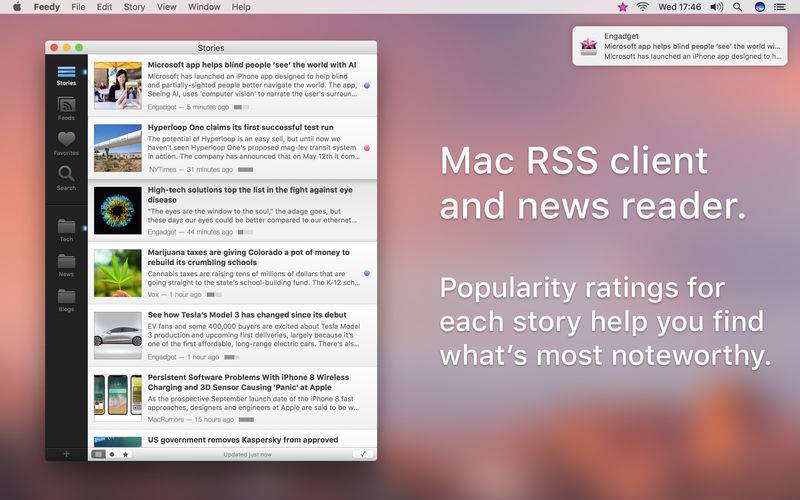Select the Tech folder
Screen dimensions: 800x500
click(66, 230)
